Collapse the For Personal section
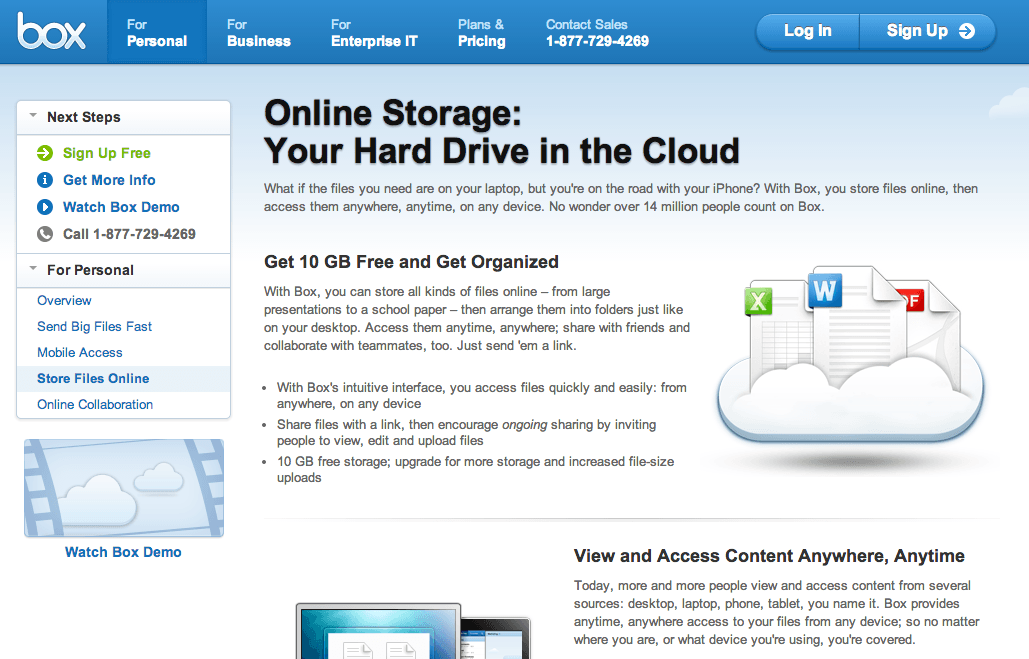 (34, 270)
